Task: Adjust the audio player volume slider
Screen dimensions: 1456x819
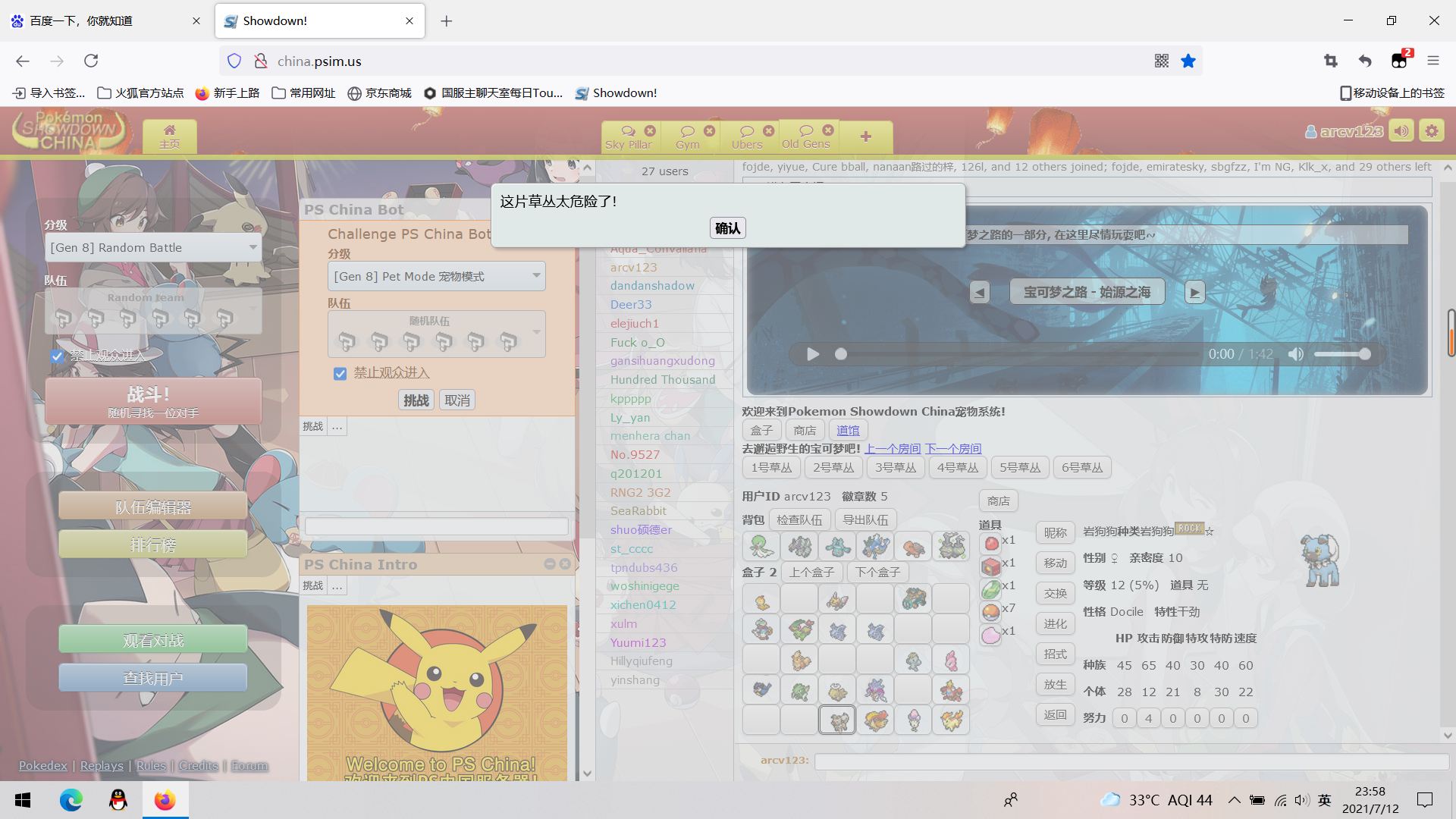Action: [x=1341, y=354]
